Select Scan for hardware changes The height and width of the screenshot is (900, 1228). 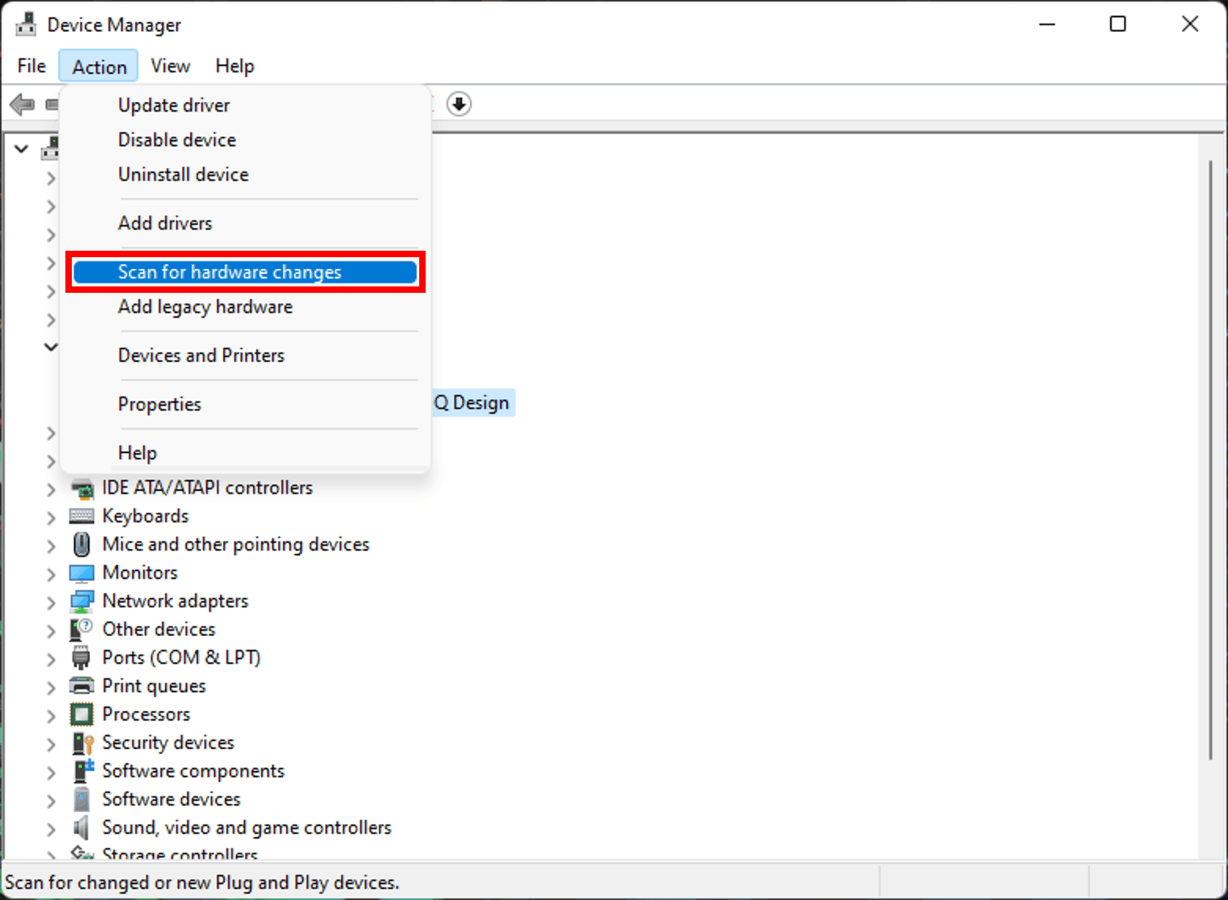tap(229, 271)
